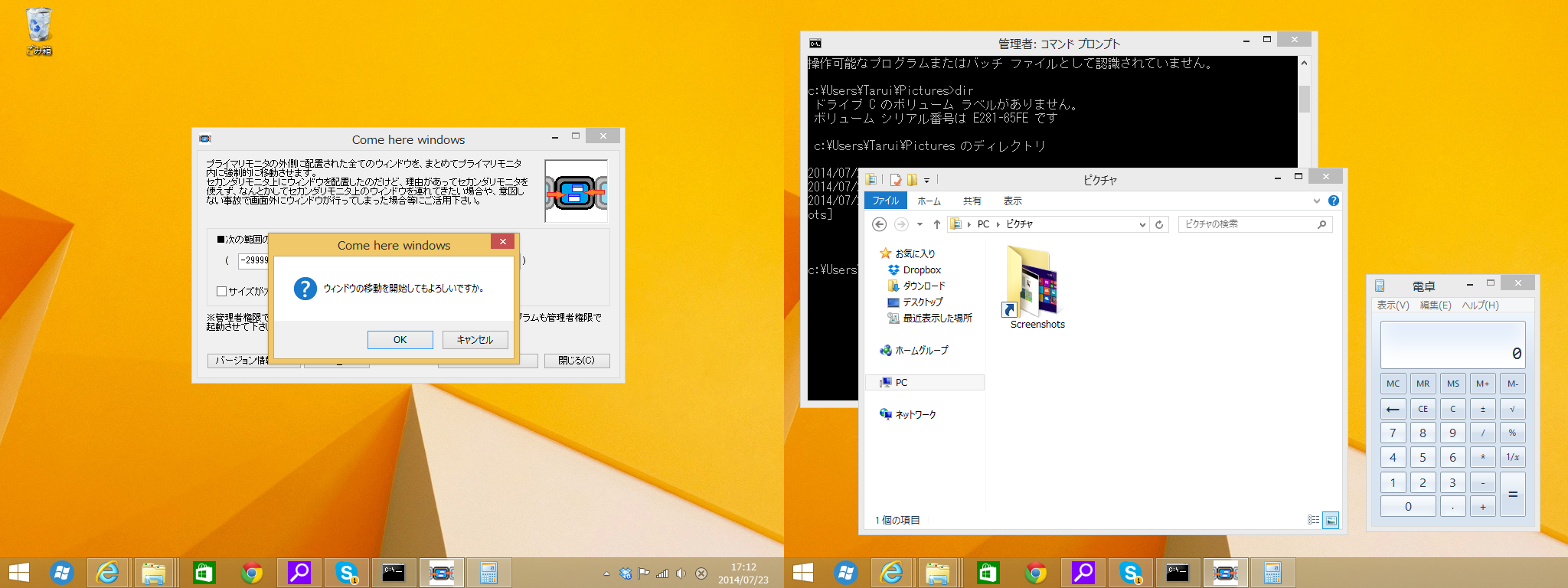The width and height of the screenshot is (1568, 588).
Task: Click the -29999 range field in Come here windows
Action: 254,260
